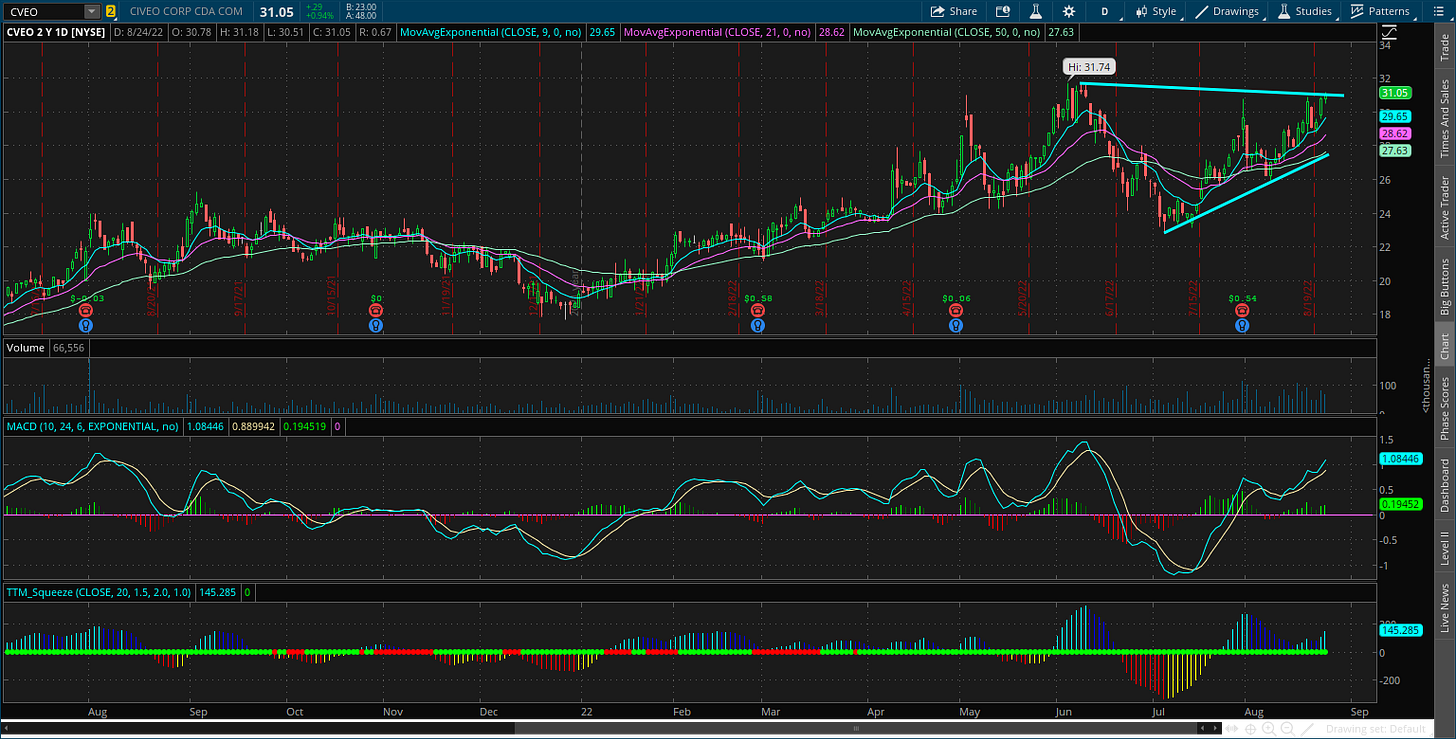
Task: Switch to the Chart sidebar tab
Action: 1444,345
